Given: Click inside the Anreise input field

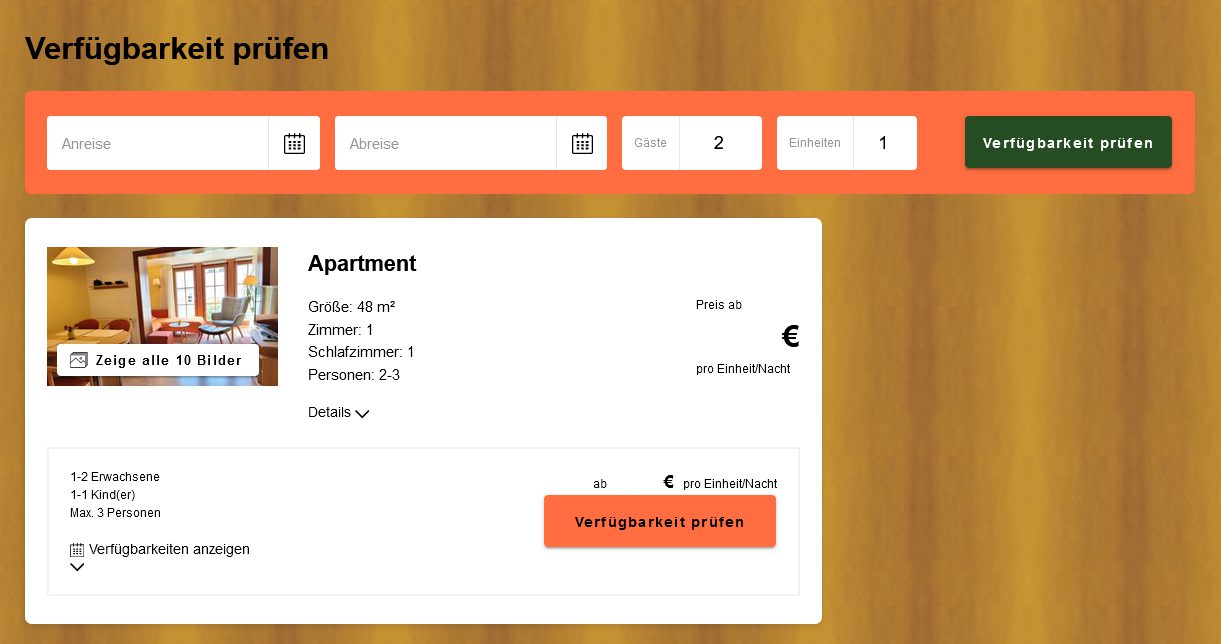Looking at the screenshot, I should click(x=157, y=143).
